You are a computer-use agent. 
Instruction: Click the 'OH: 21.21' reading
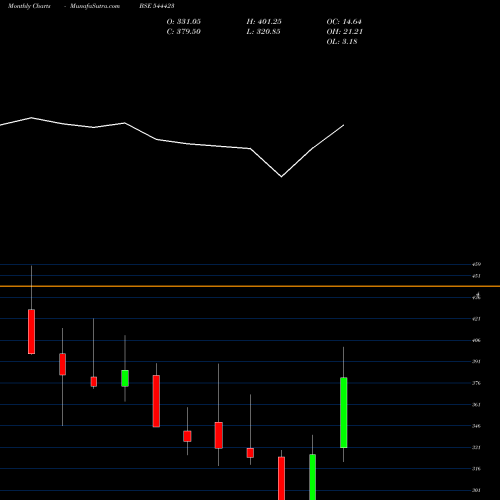[345, 32]
